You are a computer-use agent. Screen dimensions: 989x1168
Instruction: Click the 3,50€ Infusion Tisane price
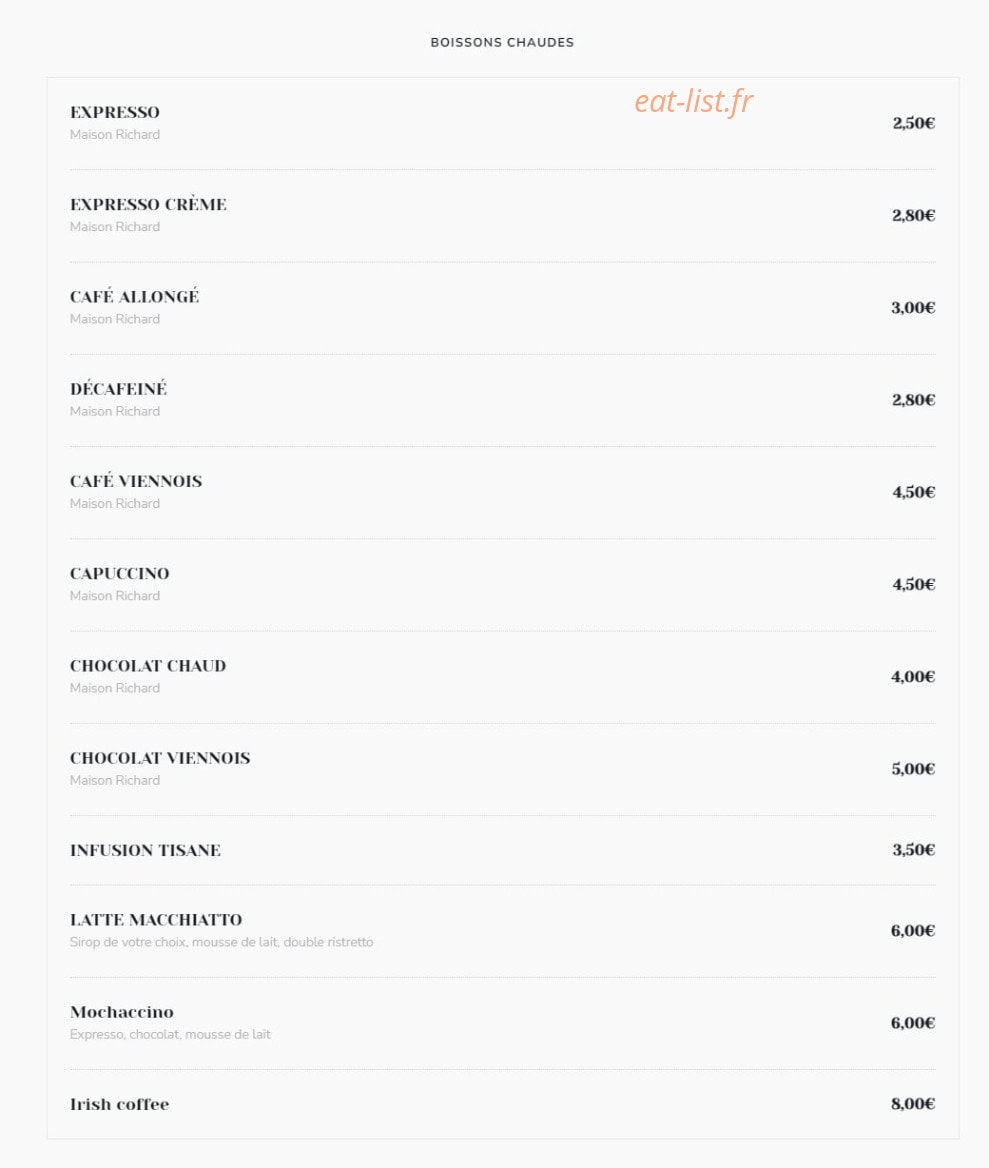pos(914,850)
